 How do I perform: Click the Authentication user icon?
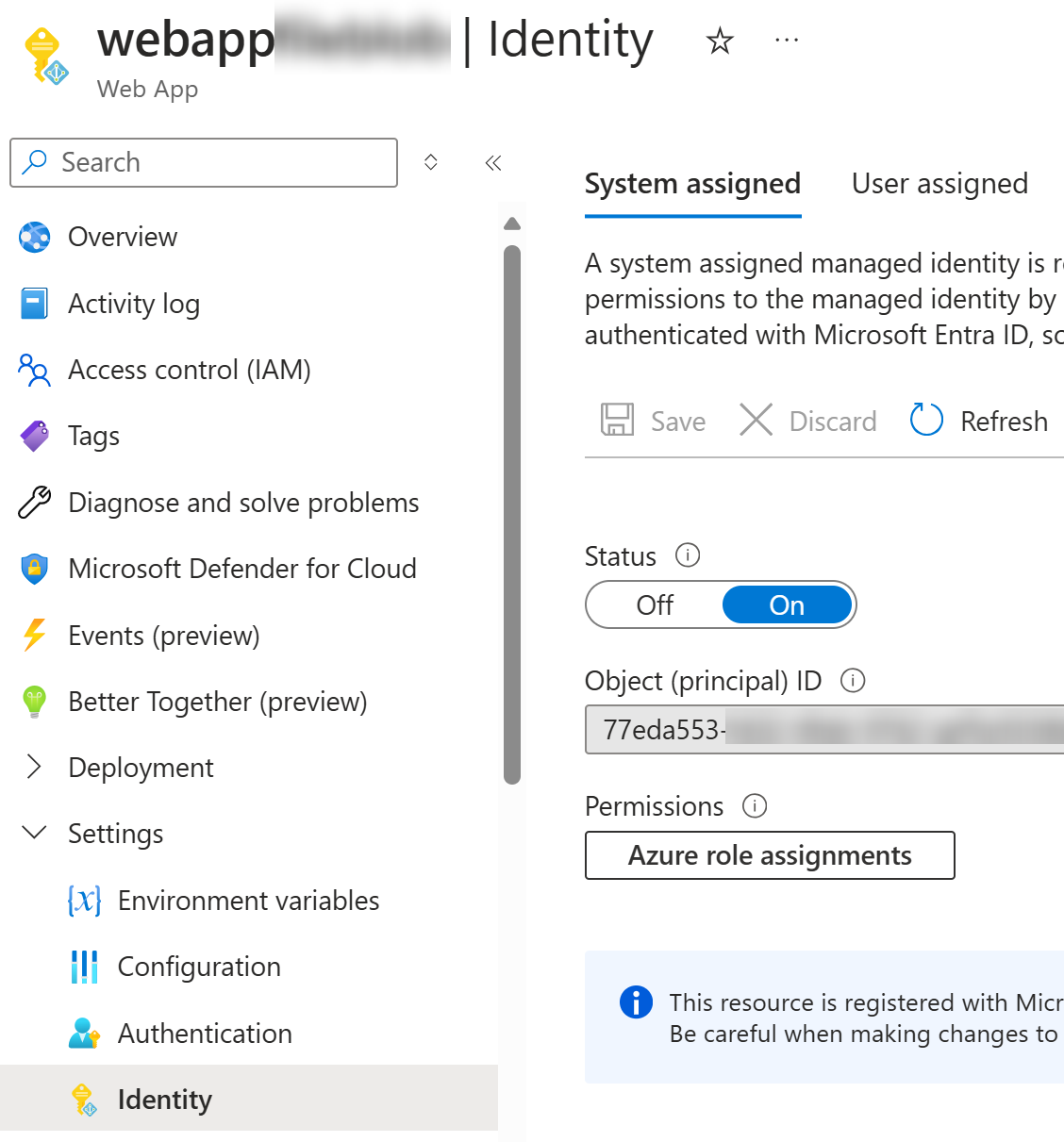(x=84, y=1034)
